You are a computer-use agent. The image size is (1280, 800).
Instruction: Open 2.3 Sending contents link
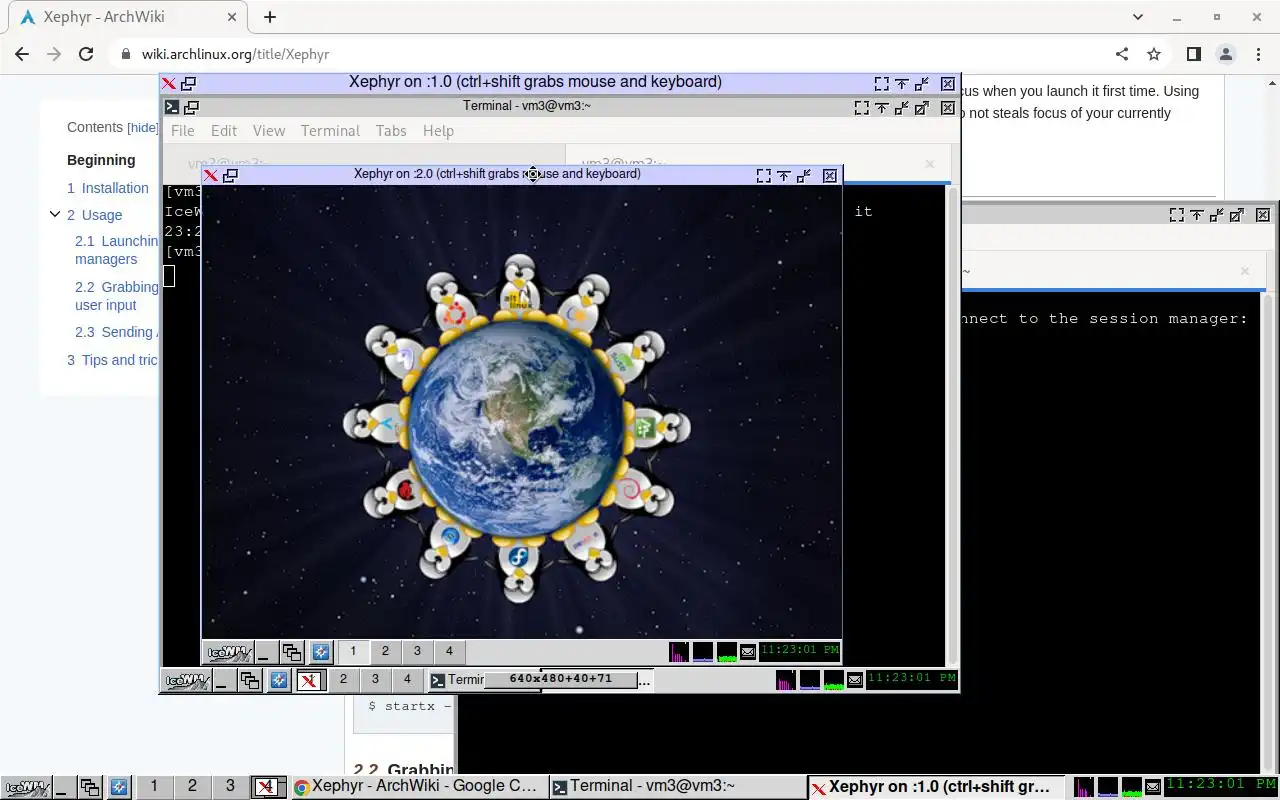[x=116, y=332]
